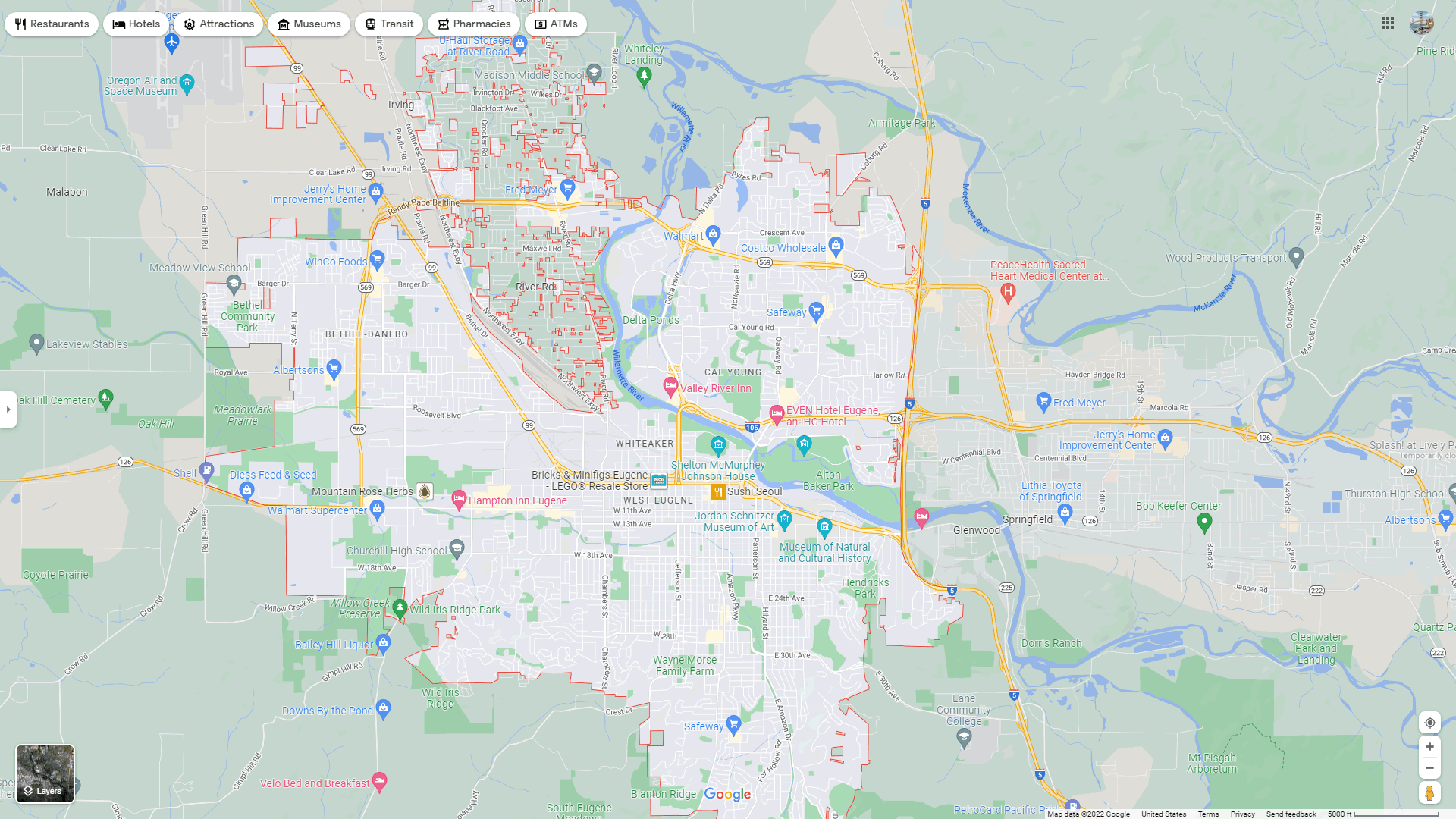Click Send feedback link

pyautogui.click(x=1291, y=814)
